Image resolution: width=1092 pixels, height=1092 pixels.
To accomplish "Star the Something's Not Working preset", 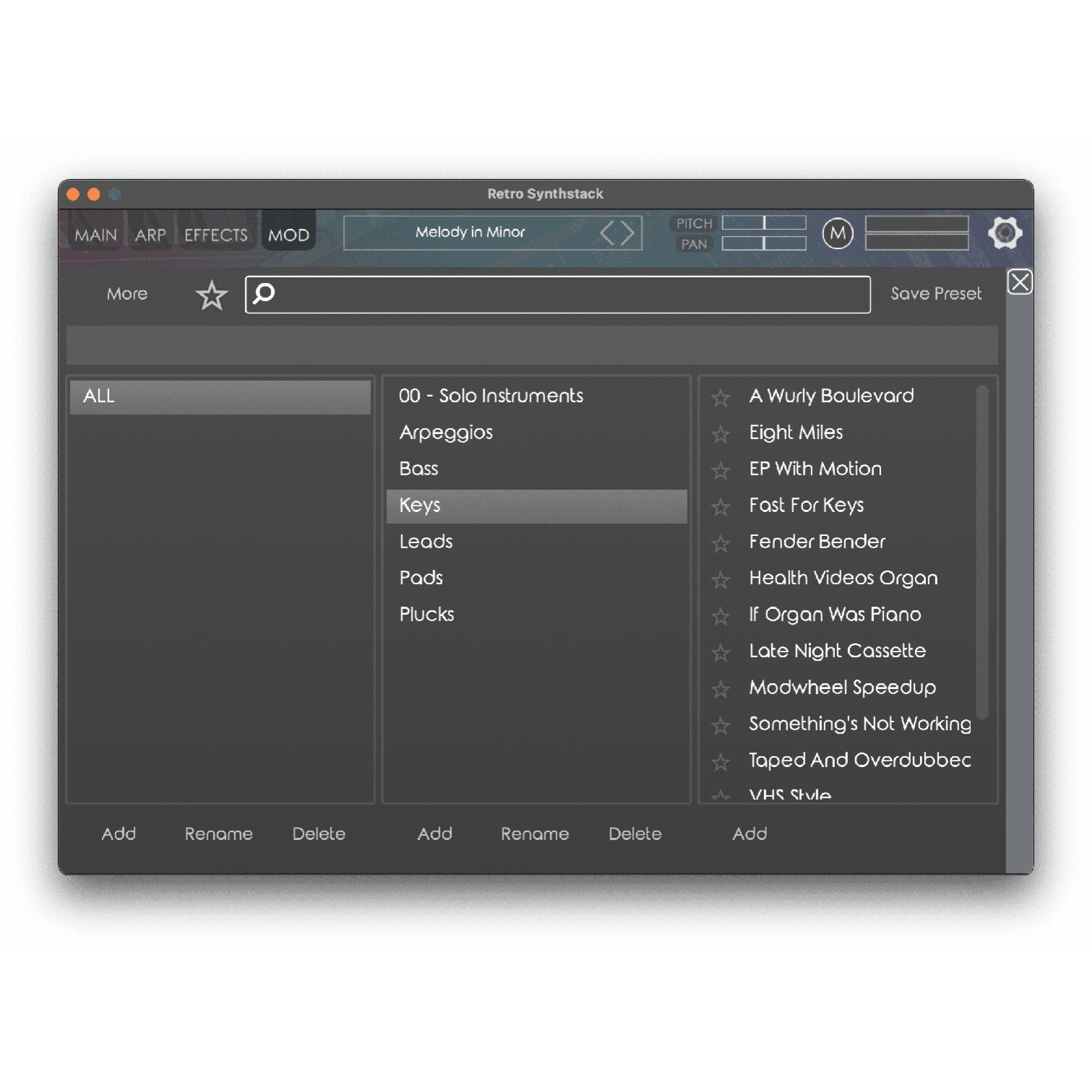I will [720, 725].
